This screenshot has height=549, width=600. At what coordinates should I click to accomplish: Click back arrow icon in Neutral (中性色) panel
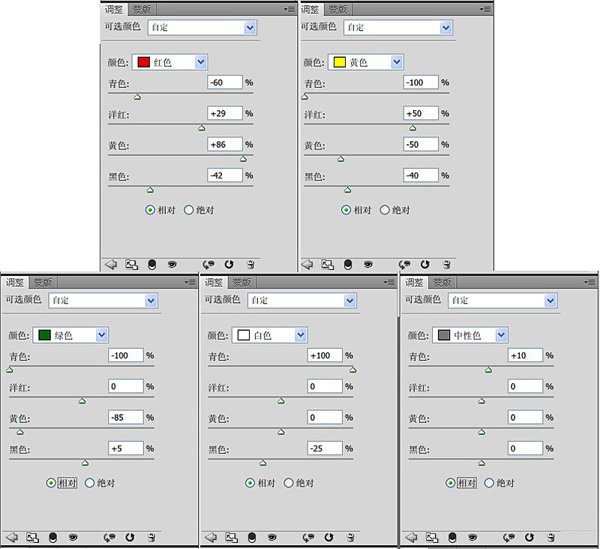click(x=412, y=538)
